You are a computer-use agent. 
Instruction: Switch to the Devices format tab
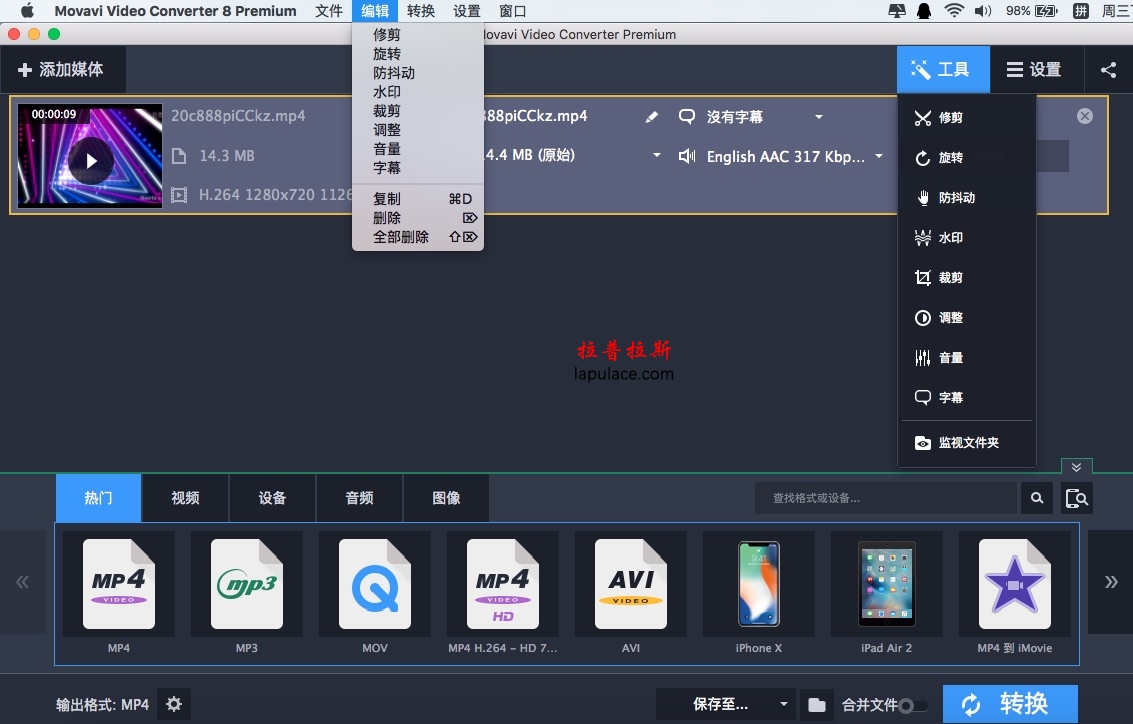click(x=272, y=498)
